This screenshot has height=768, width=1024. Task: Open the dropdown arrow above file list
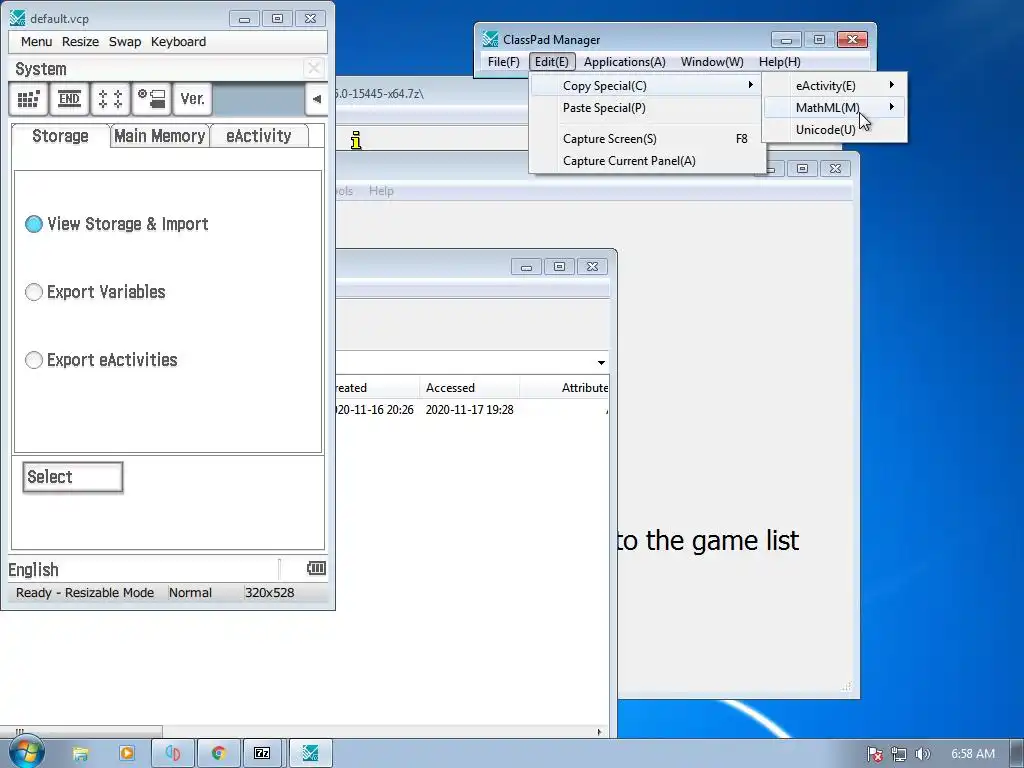point(601,362)
